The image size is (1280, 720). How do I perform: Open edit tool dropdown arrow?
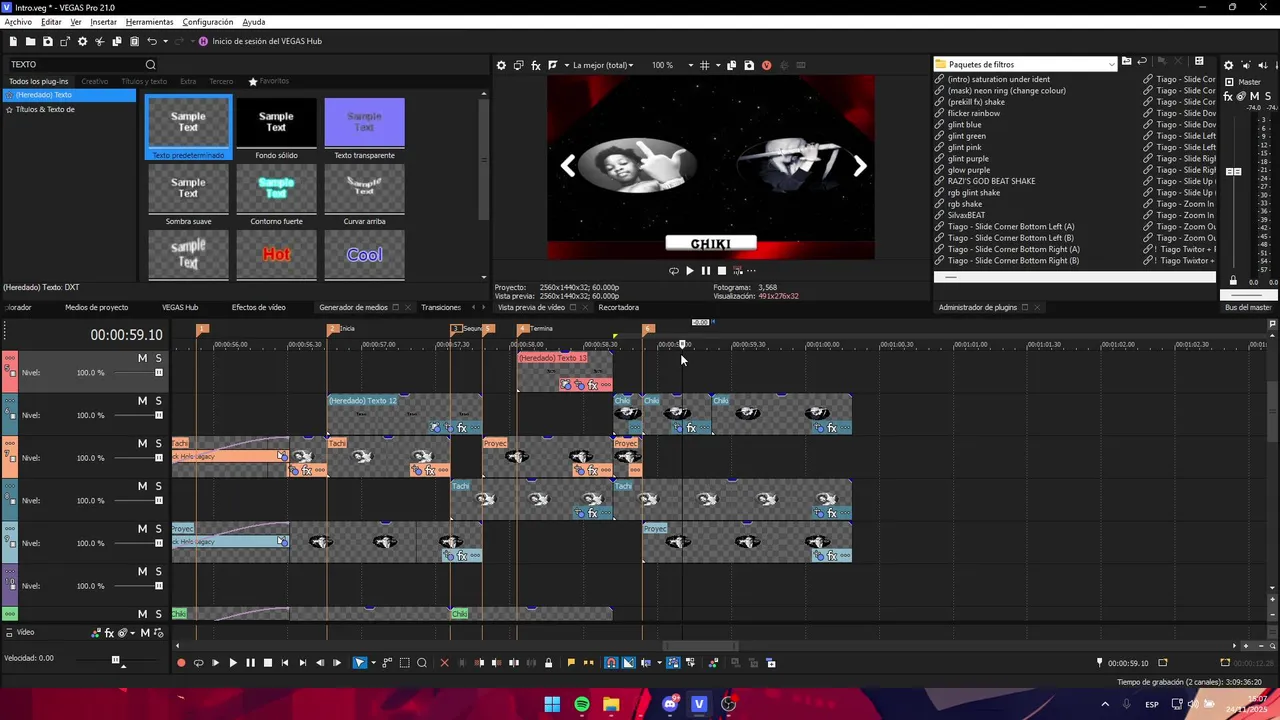(x=373, y=663)
